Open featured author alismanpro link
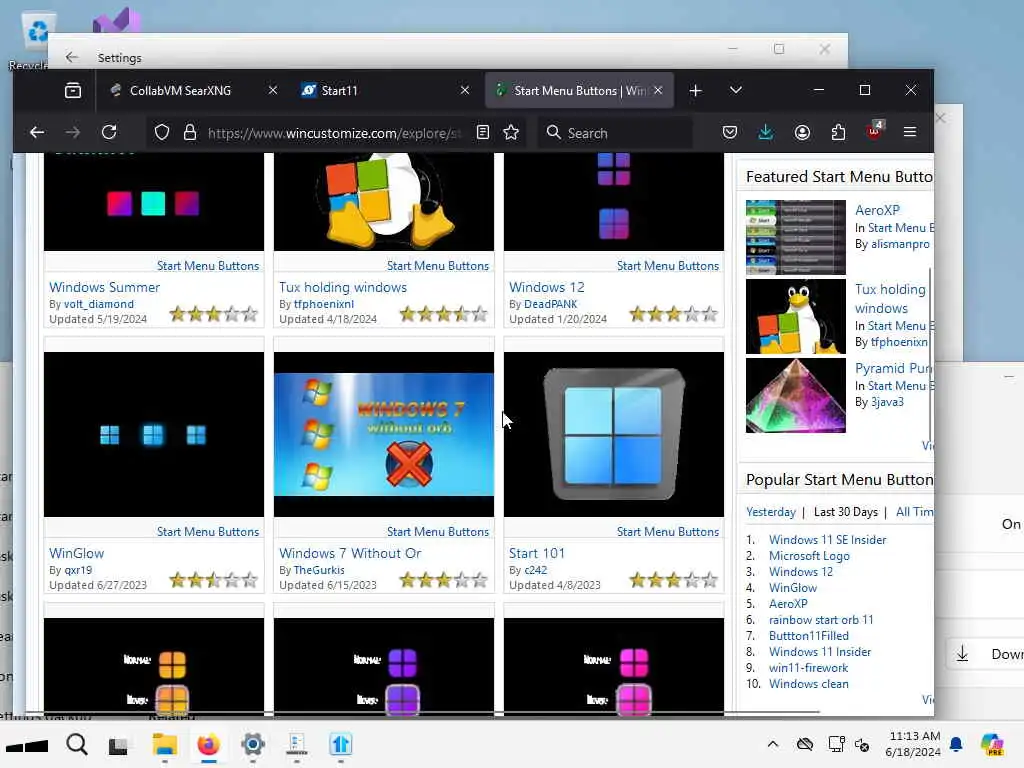 point(900,244)
